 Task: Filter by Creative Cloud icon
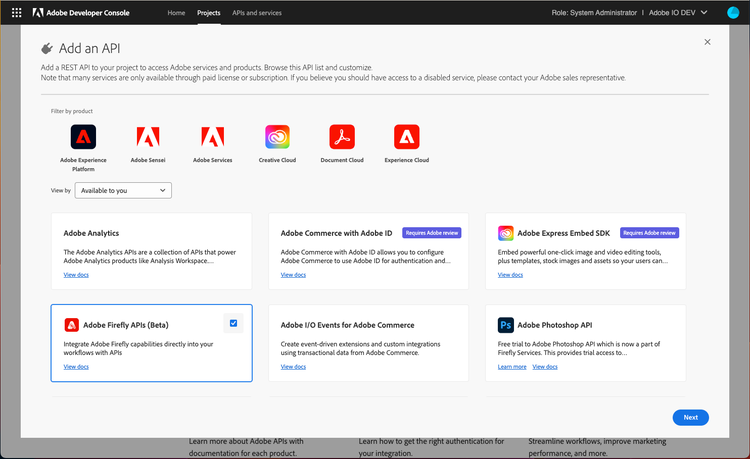click(277, 137)
